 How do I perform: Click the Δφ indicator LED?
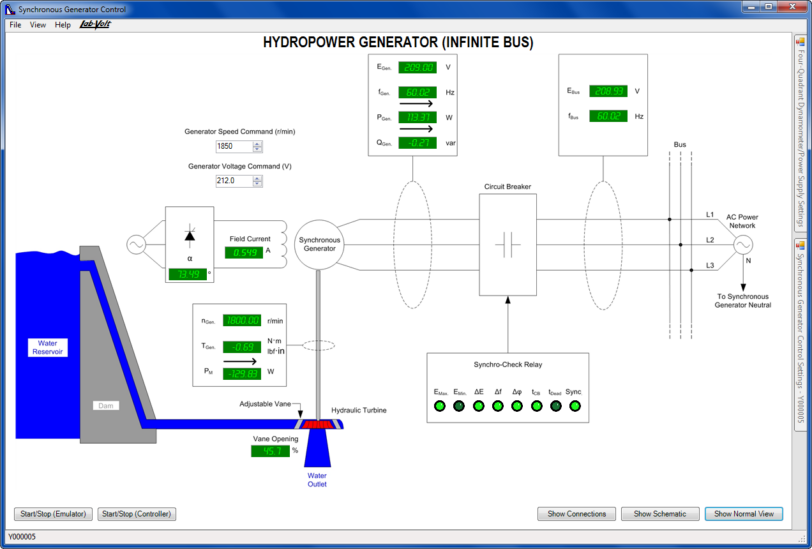(x=517, y=407)
